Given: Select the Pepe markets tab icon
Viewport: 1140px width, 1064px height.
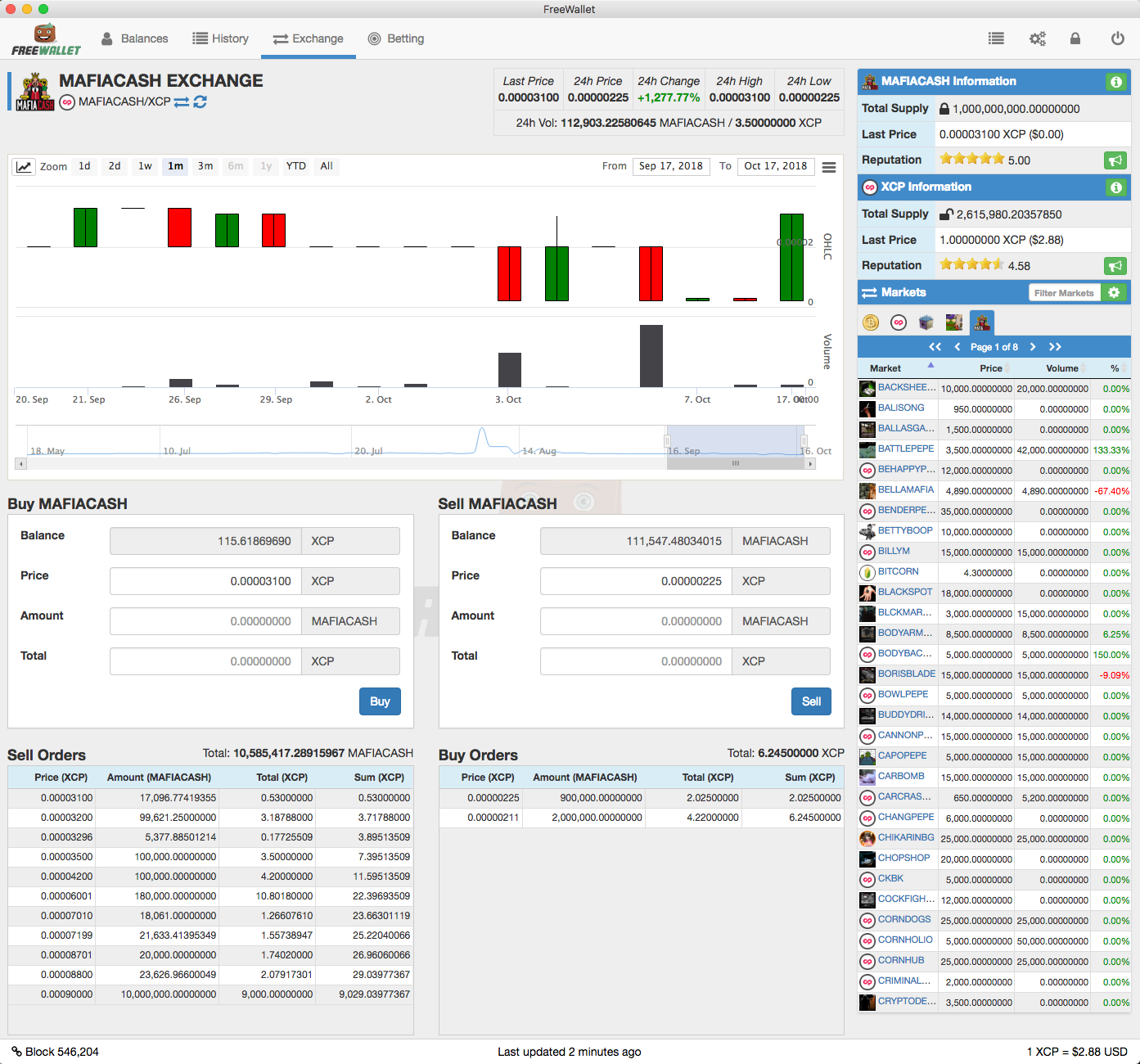Looking at the screenshot, I should [x=954, y=322].
